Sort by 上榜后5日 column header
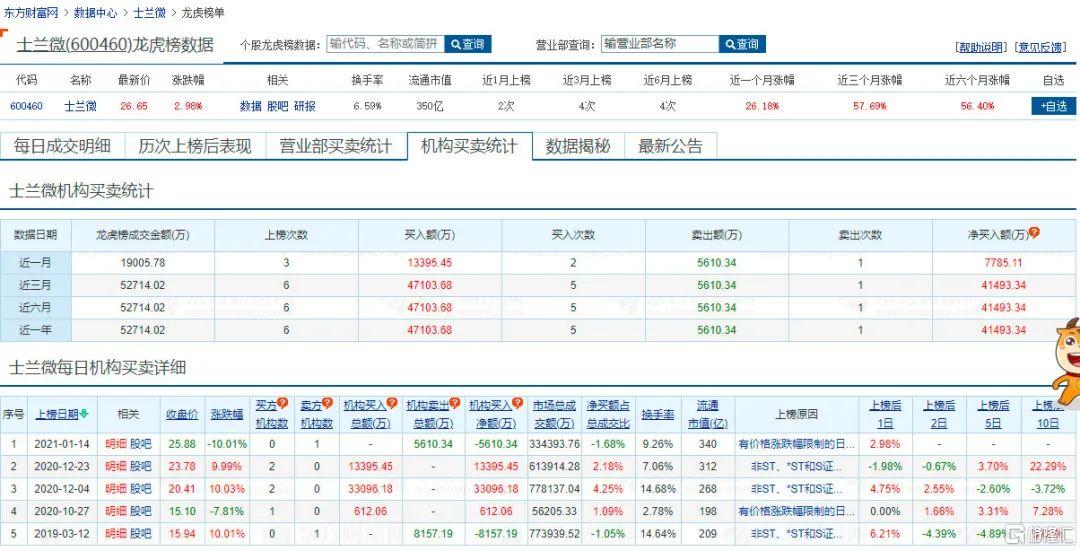The width and height of the screenshot is (1080, 551). [x=993, y=414]
